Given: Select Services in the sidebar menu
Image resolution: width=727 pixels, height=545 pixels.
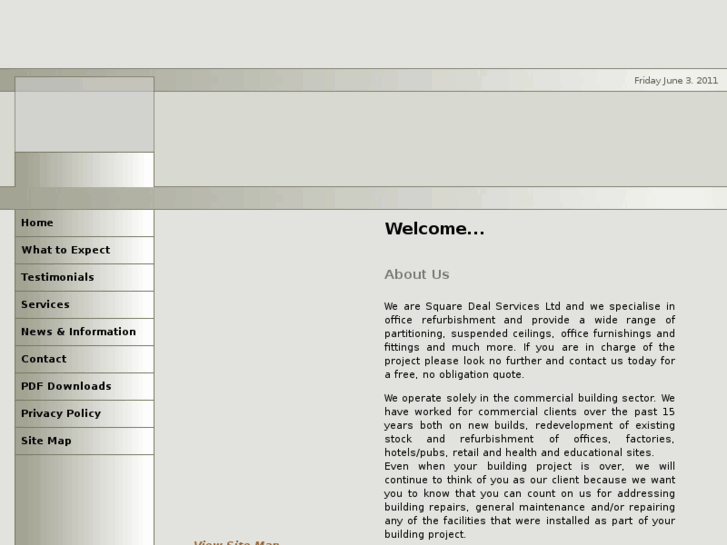Looking at the screenshot, I should 84,305.
